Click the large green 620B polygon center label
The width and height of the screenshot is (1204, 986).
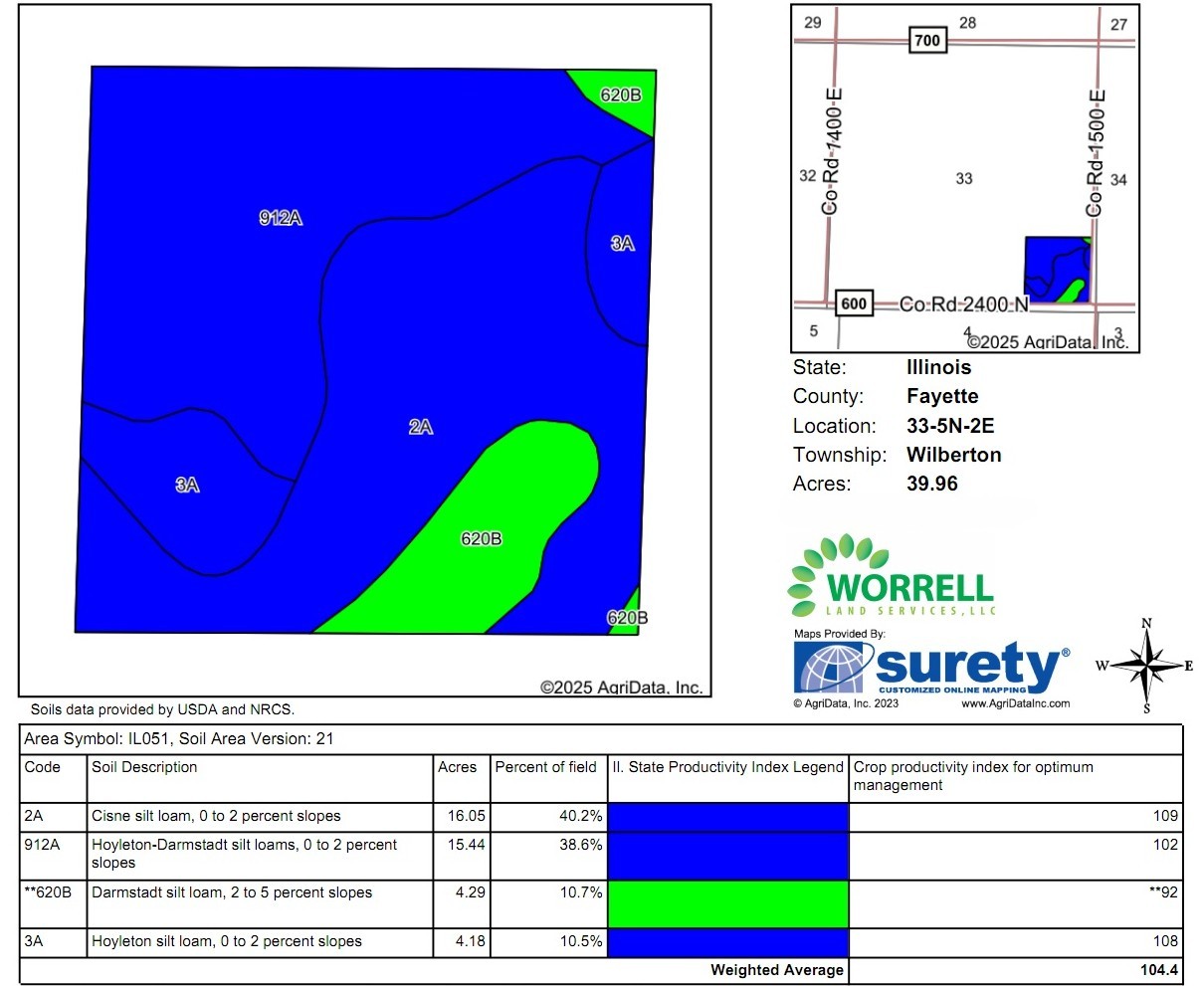(482, 539)
